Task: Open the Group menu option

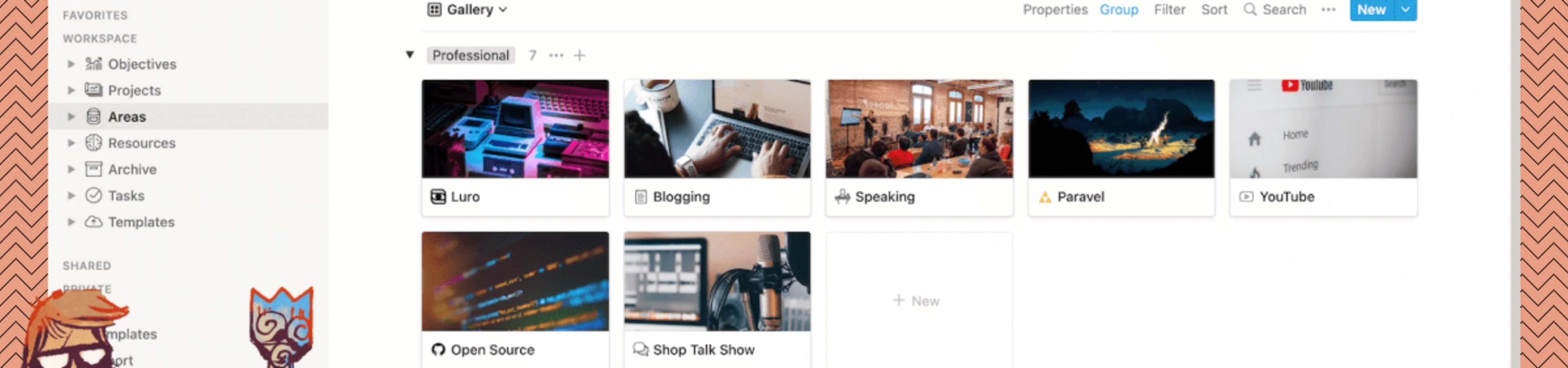Action: [x=1119, y=10]
